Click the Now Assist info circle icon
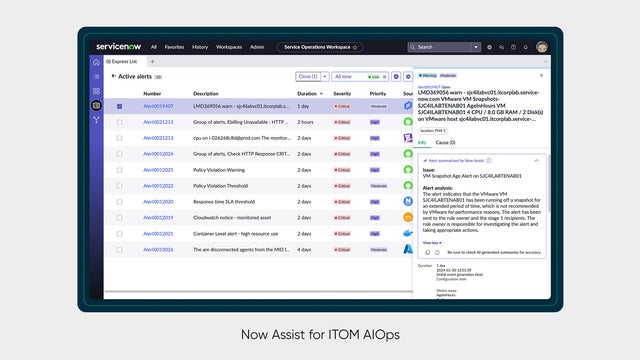This screenshot has height=360, width=640. click(x=489, y=160)
